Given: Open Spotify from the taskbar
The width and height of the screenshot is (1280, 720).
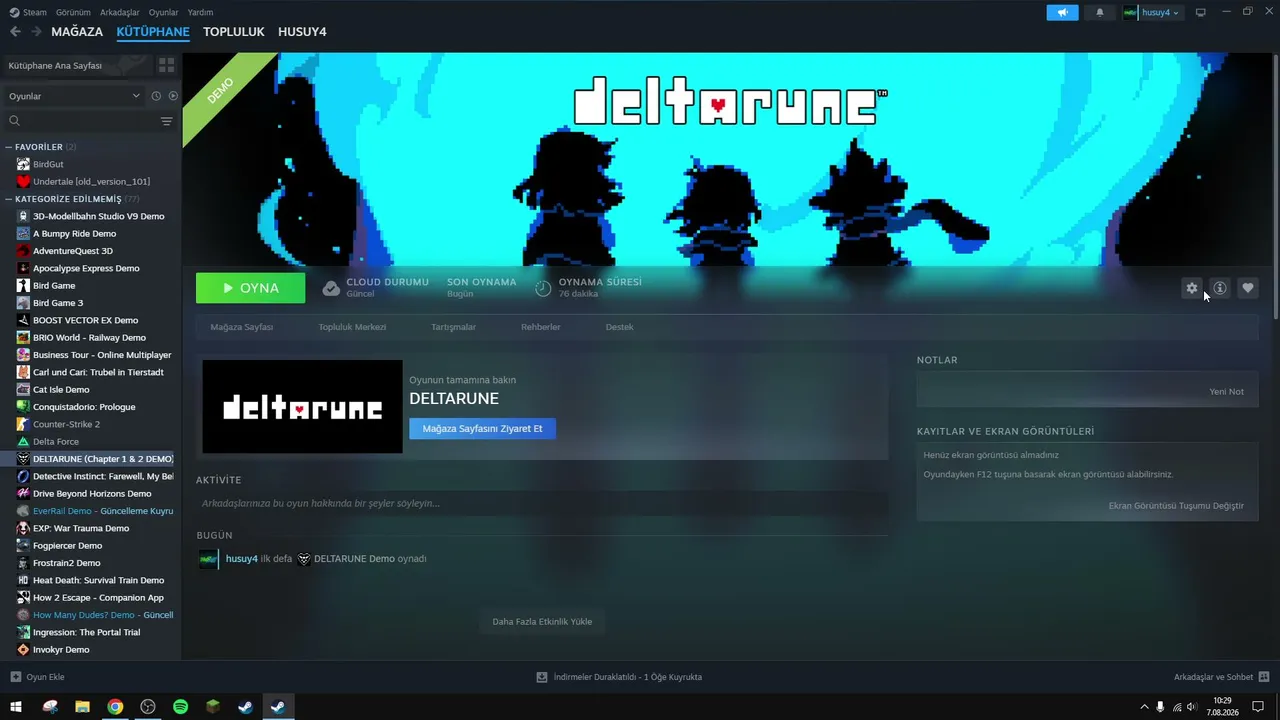Looking at the screenshot, I should pyautogui.click(x=180, y=707).
